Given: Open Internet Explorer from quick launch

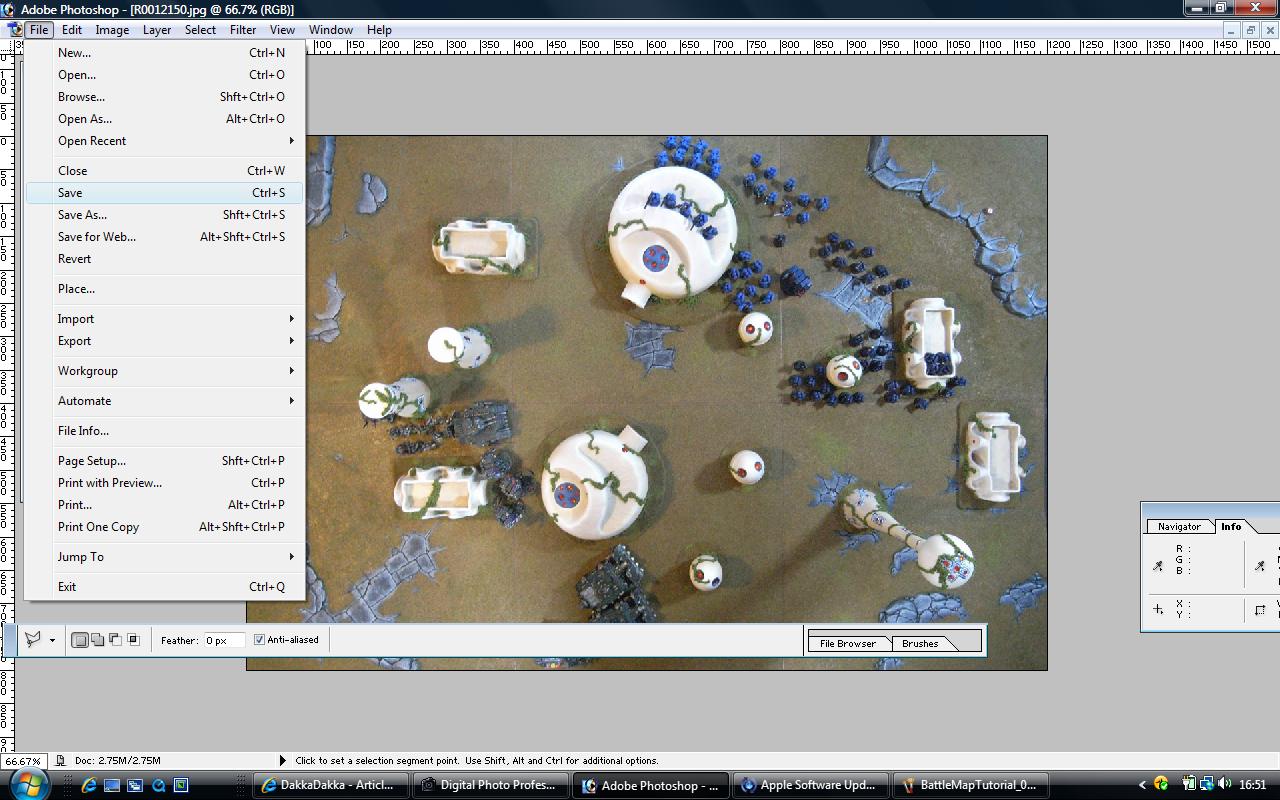Looking at the screenshot, I should point(89,785).
